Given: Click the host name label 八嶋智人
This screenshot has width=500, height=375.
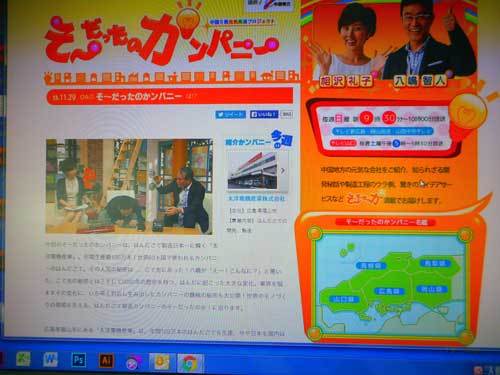Looking at the screenshot, I should coord(420,81).
